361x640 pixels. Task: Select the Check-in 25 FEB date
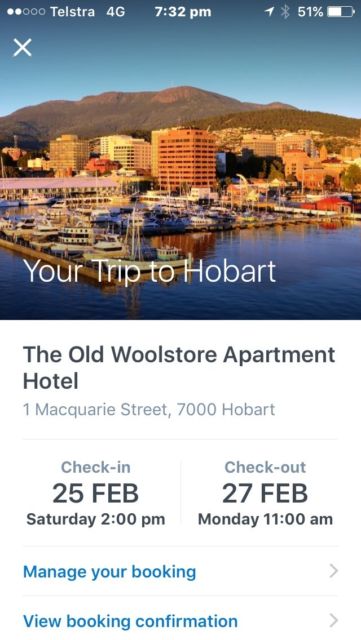click(x=96, y=493)
